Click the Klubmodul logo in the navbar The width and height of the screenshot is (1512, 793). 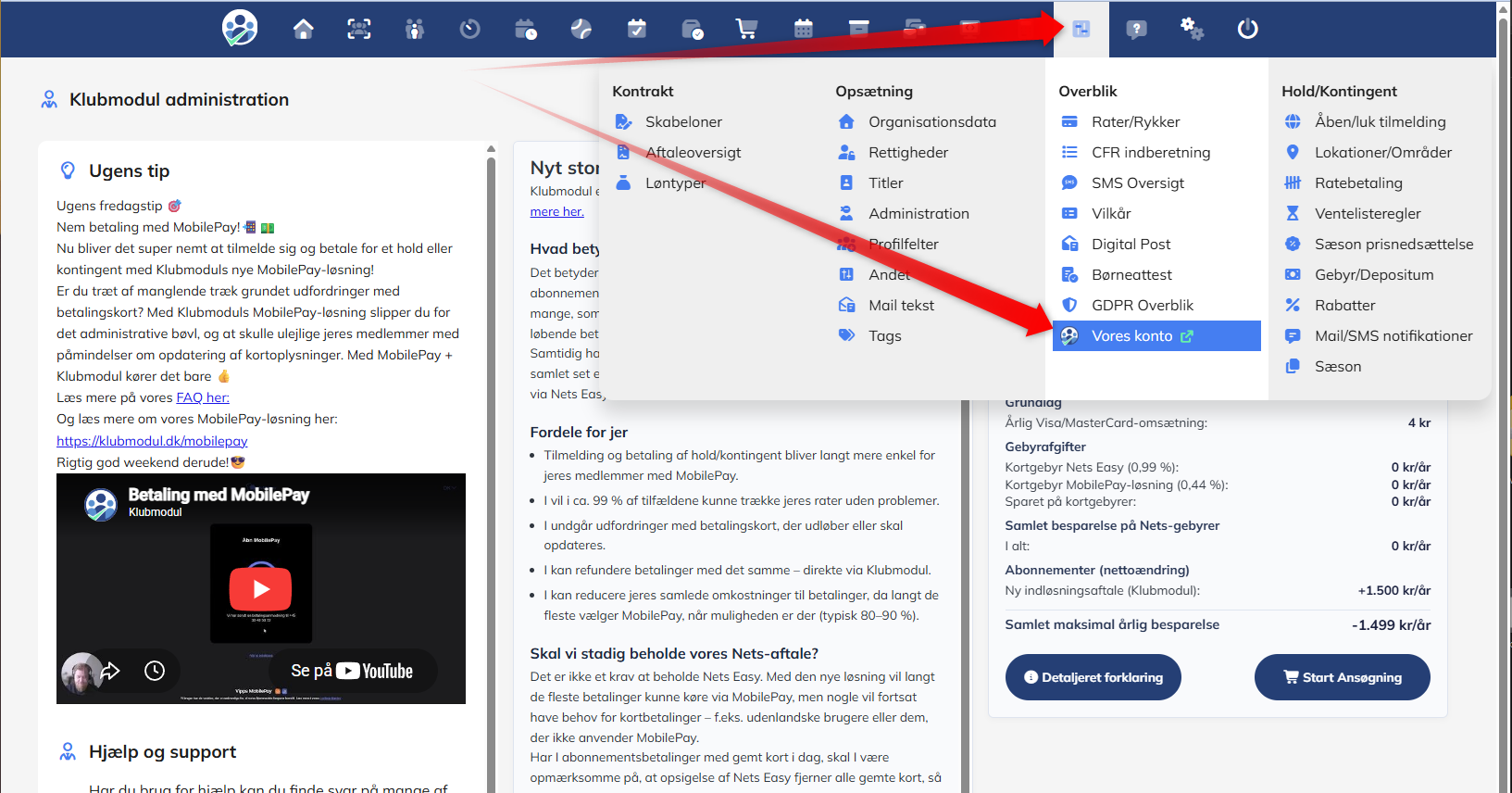[240, 28]
